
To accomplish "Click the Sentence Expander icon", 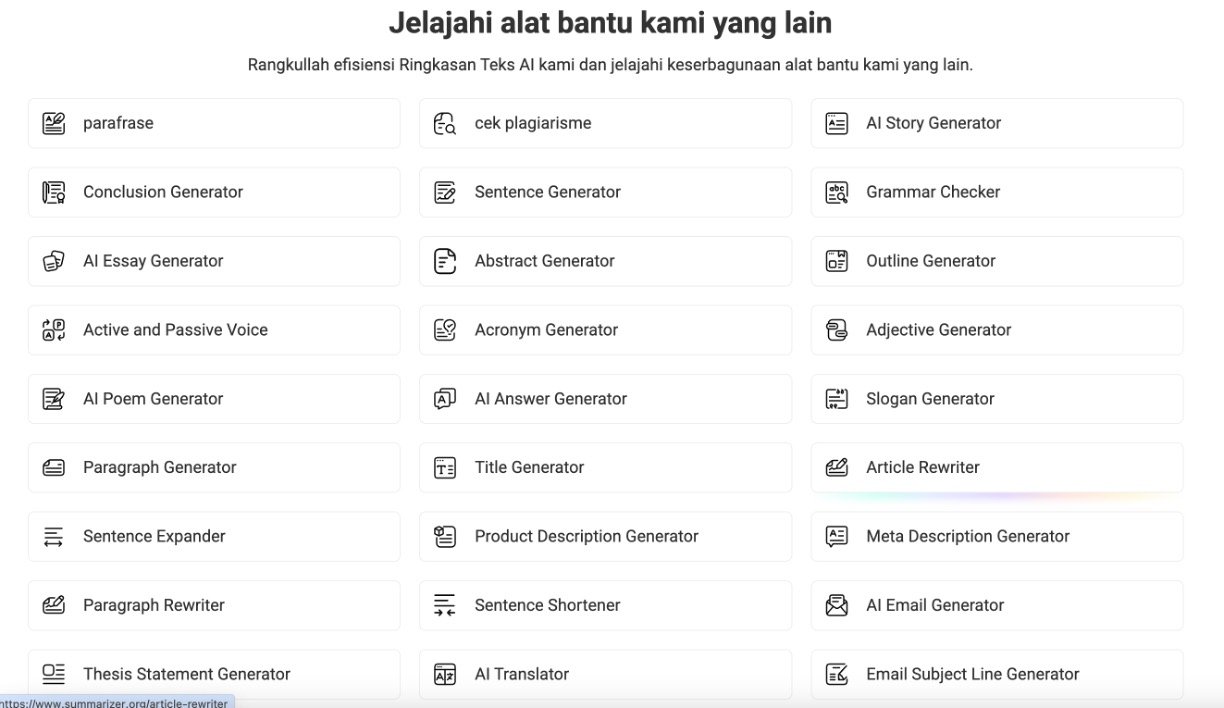I will [x=54, y=536].
